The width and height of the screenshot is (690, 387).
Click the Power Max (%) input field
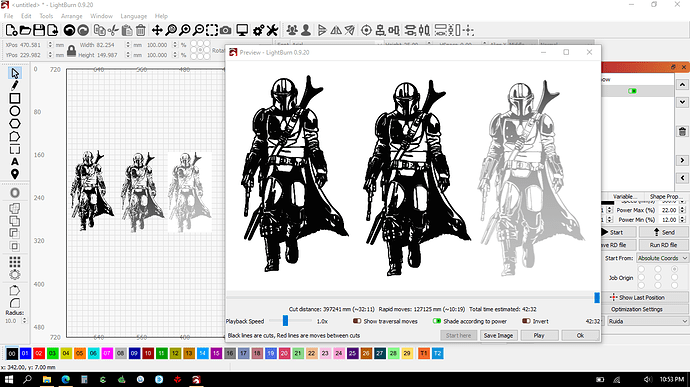coord(669,210)
